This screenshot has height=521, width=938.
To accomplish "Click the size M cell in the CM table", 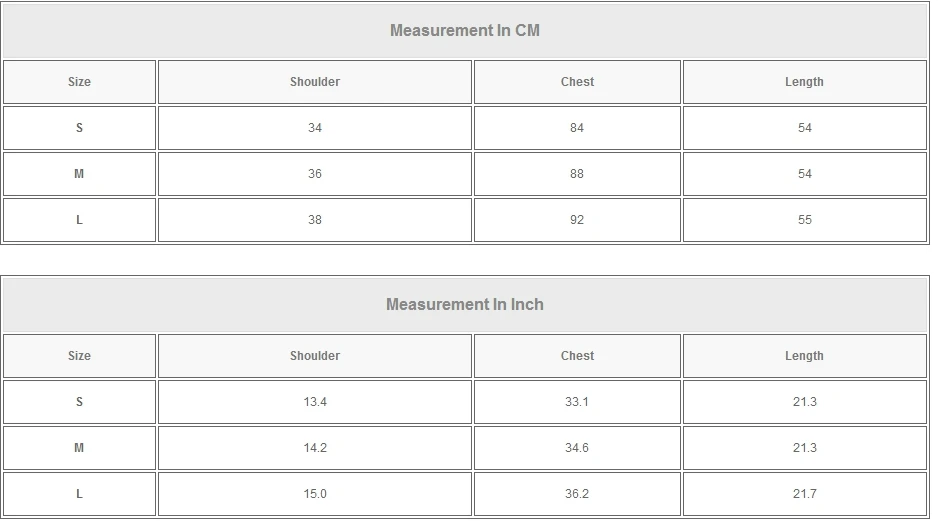I will (x=79, y=174).
